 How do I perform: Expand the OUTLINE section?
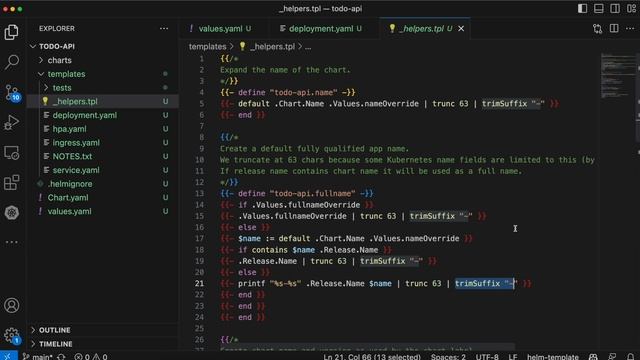103,330
